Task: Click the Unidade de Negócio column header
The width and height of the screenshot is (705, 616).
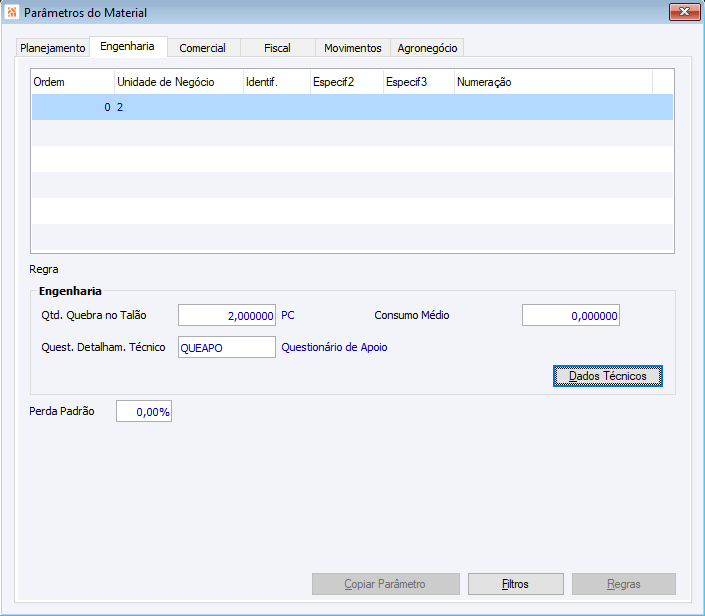Action: pyautogui.click(x=178, y=82)
